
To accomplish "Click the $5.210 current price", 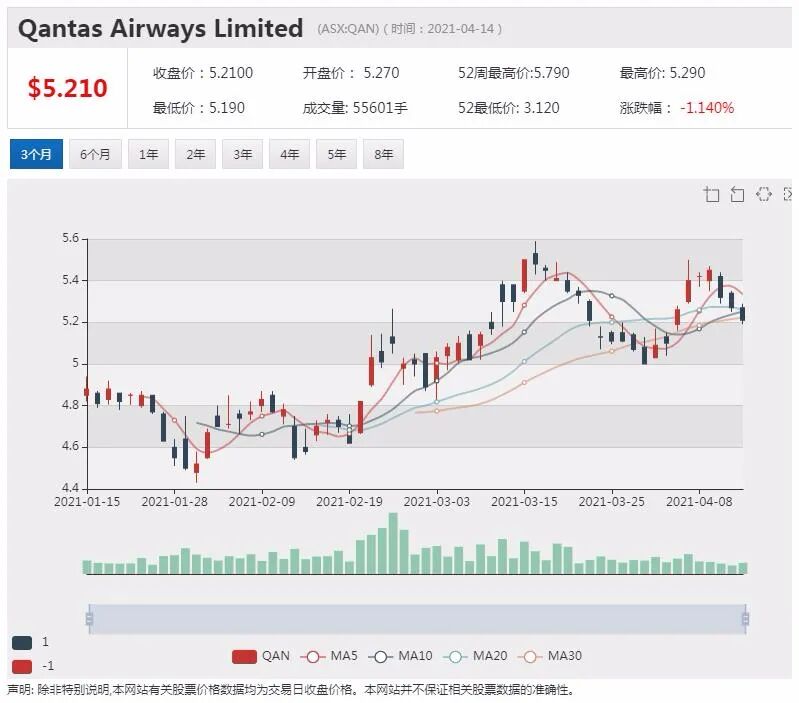I will point(67,88).
